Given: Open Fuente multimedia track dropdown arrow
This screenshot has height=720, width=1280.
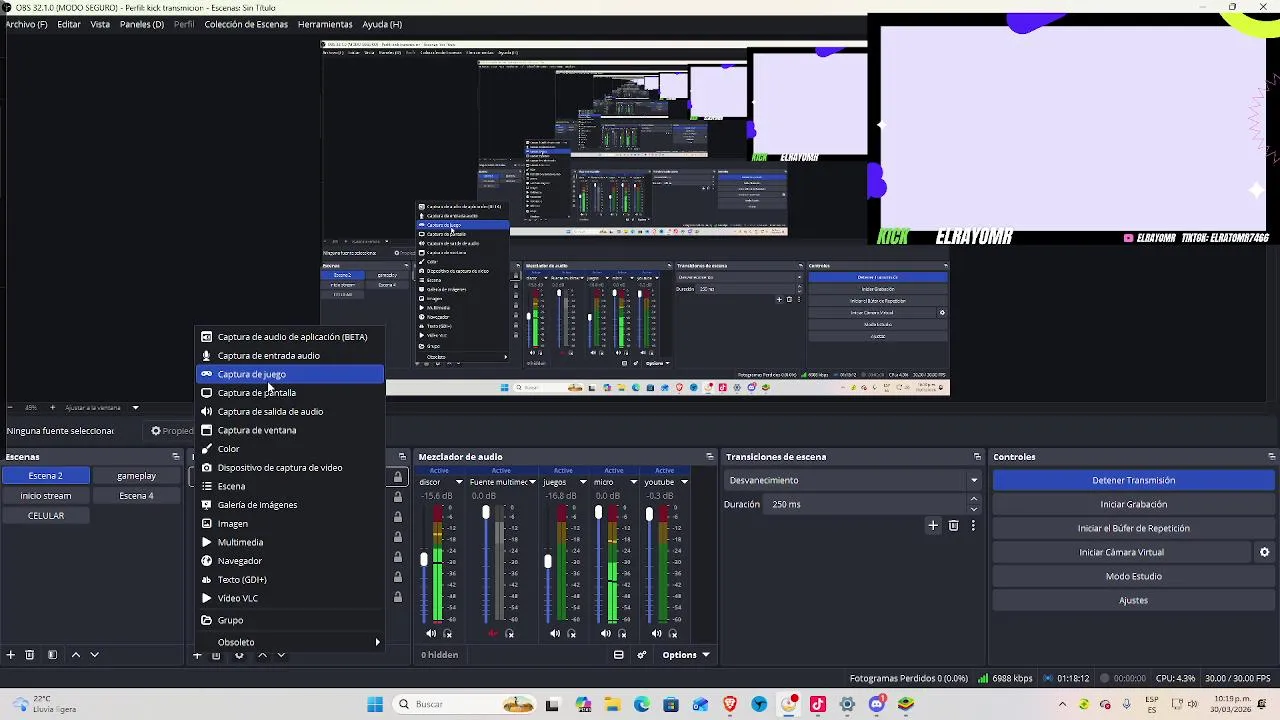Looking at the screenshot, I should click(x=532, y=482).
